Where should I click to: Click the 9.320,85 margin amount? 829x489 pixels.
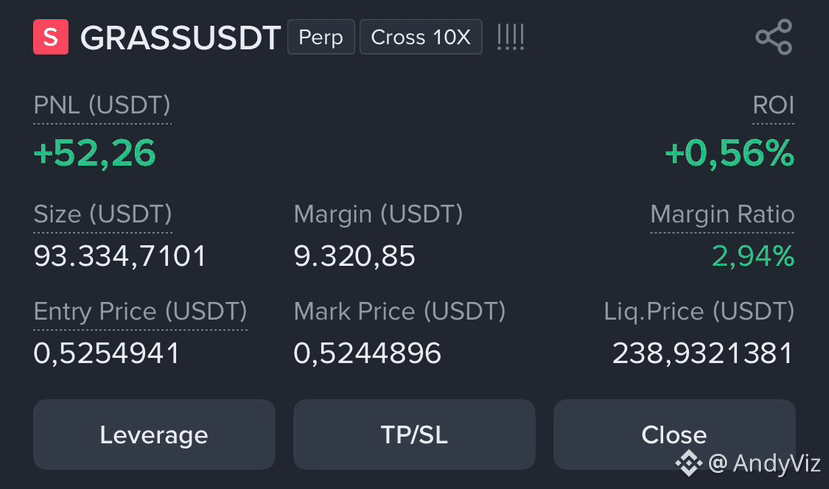(x=354, y=256)
